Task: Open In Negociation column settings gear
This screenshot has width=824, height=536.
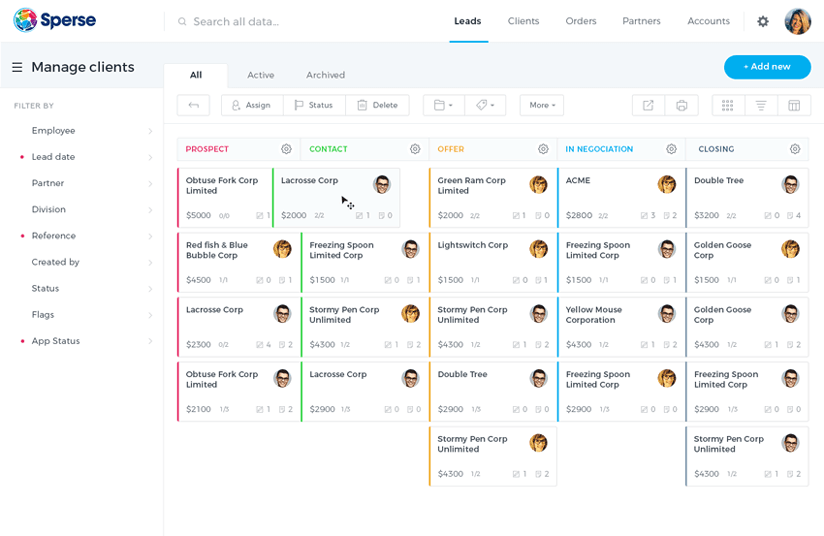Action: 672,149
